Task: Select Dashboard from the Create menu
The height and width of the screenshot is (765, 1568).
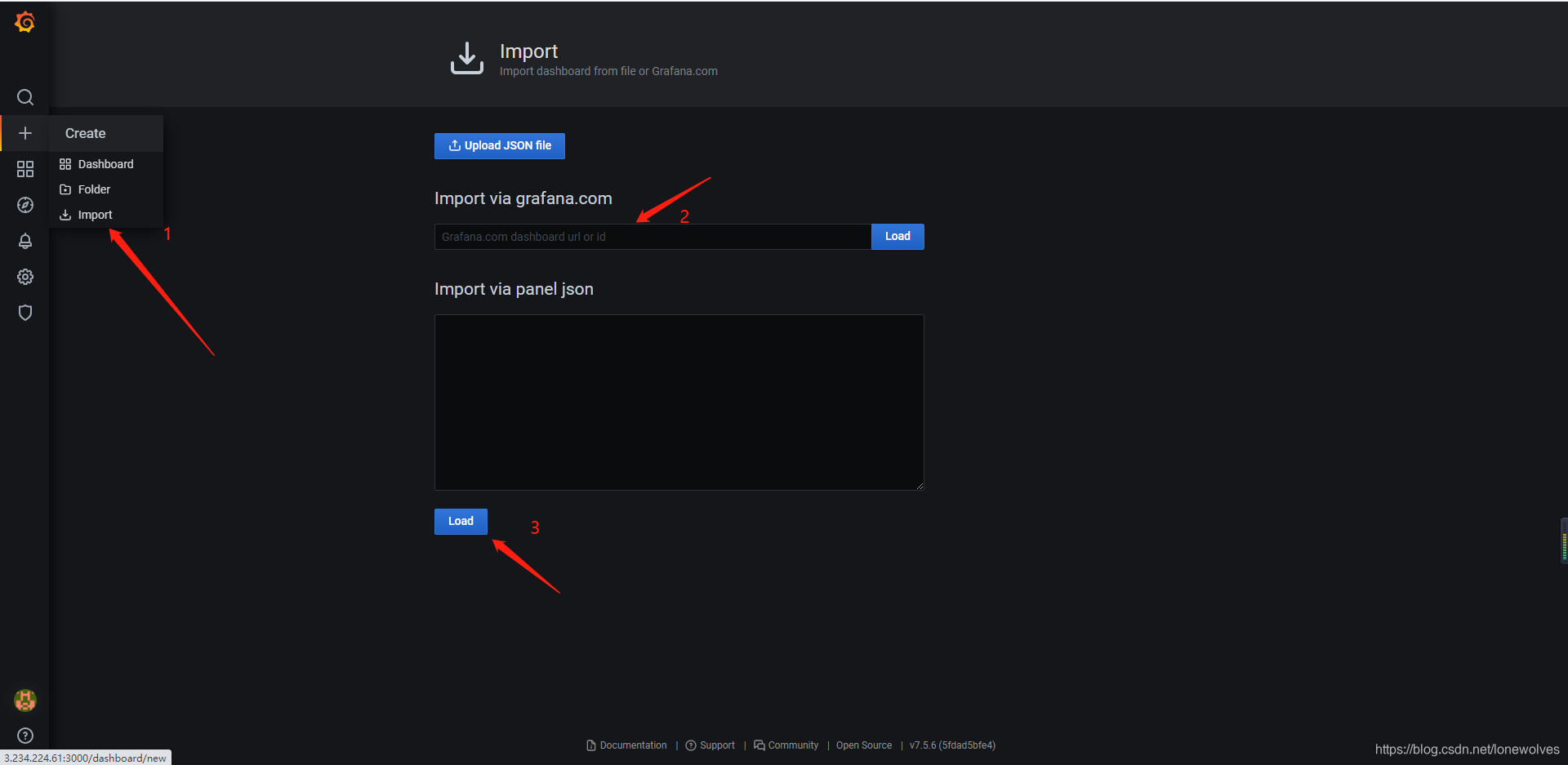Action: coord(106,164)
